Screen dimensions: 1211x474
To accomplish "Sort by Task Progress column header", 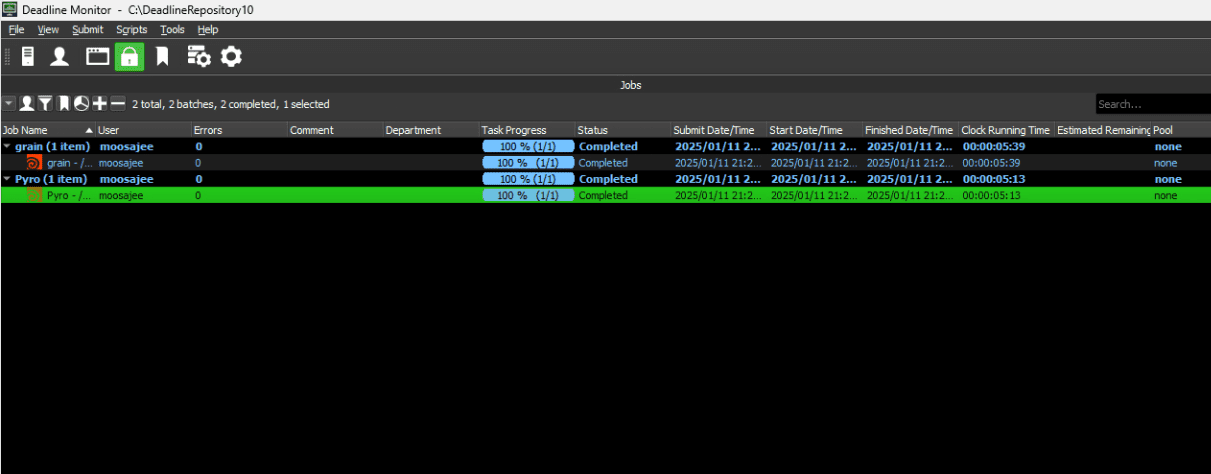I will (x=527, y=130).
